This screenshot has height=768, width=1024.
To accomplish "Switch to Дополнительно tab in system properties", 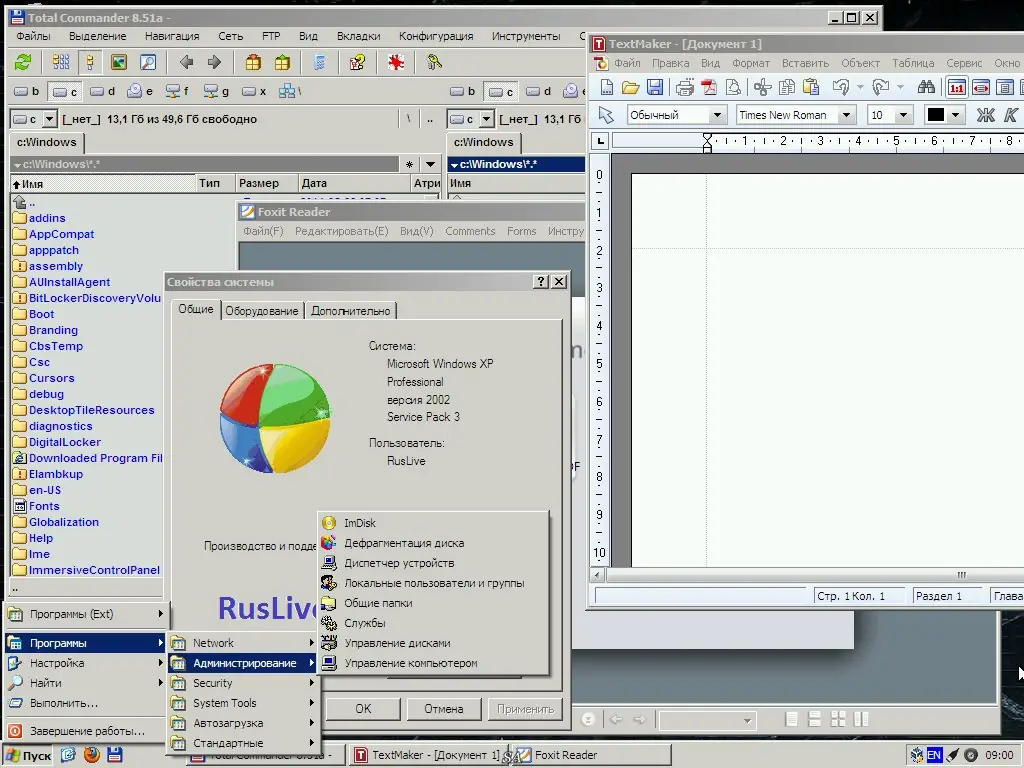I will click(351, 311).
